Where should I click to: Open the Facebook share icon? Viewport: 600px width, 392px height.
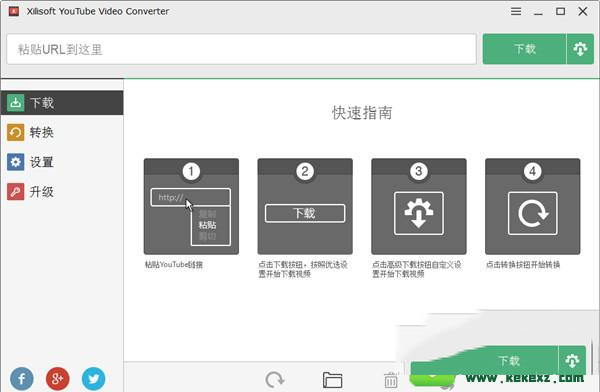tap(21, 379)
